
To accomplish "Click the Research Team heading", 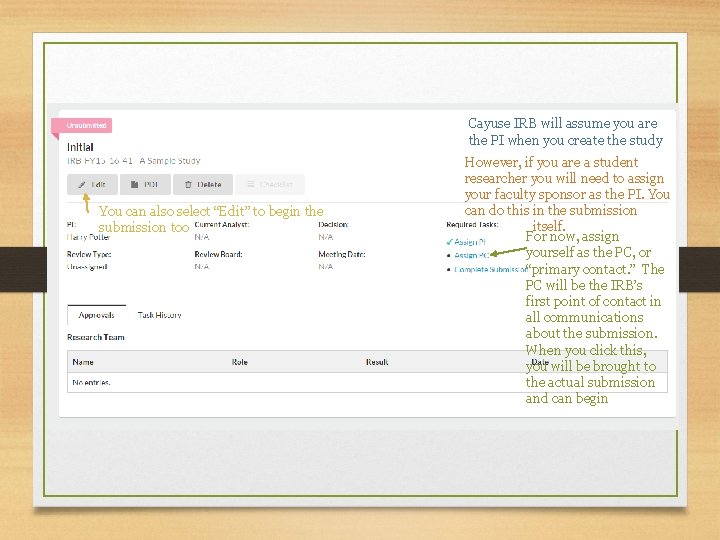I will coord(96,337).
